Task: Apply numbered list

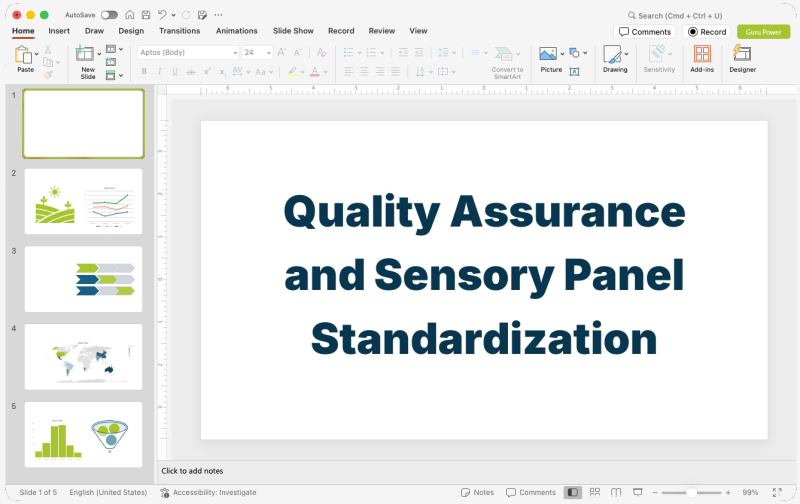Action: click(371, 53)
